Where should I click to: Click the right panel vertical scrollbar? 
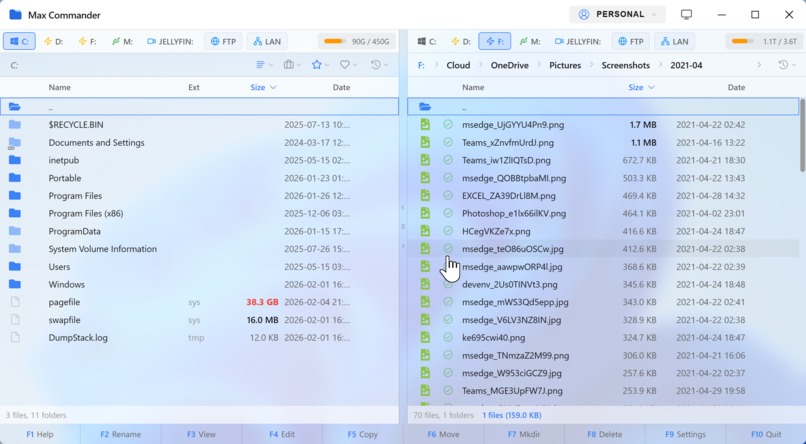(x=802, y=135)
